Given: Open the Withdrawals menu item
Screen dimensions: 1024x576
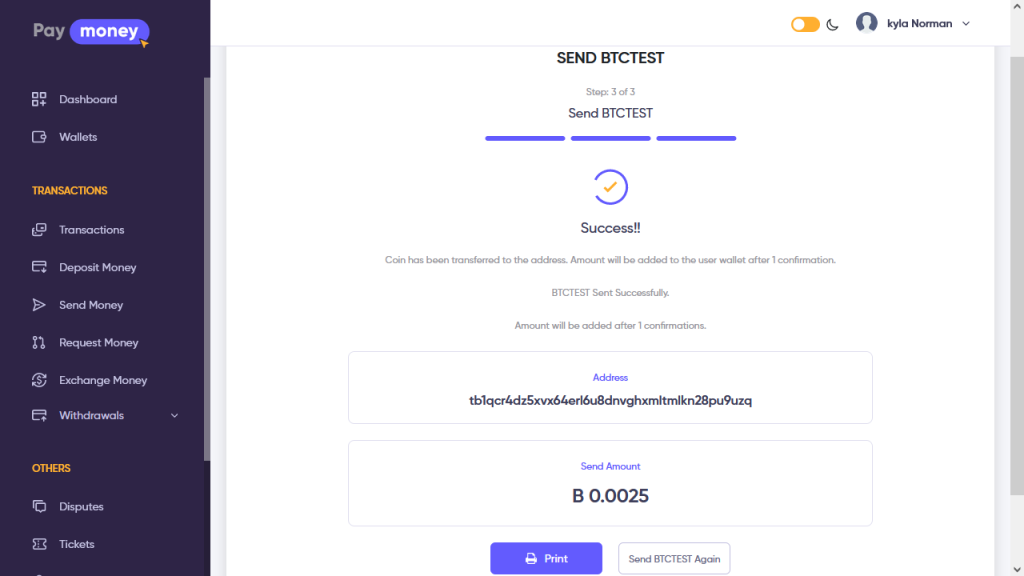Looking at the screenshot, I should click(91, 415).
